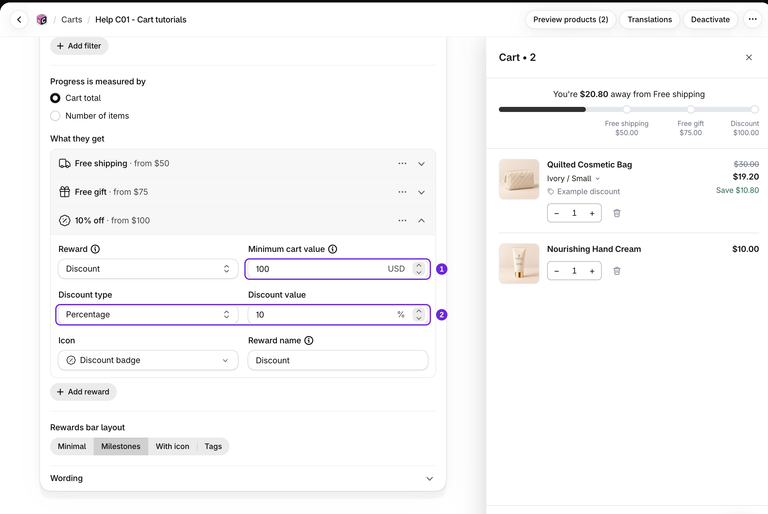
Task: Open the Discount type Percentage dropdown
Action: pyautogui.click(x=148, y=315)
